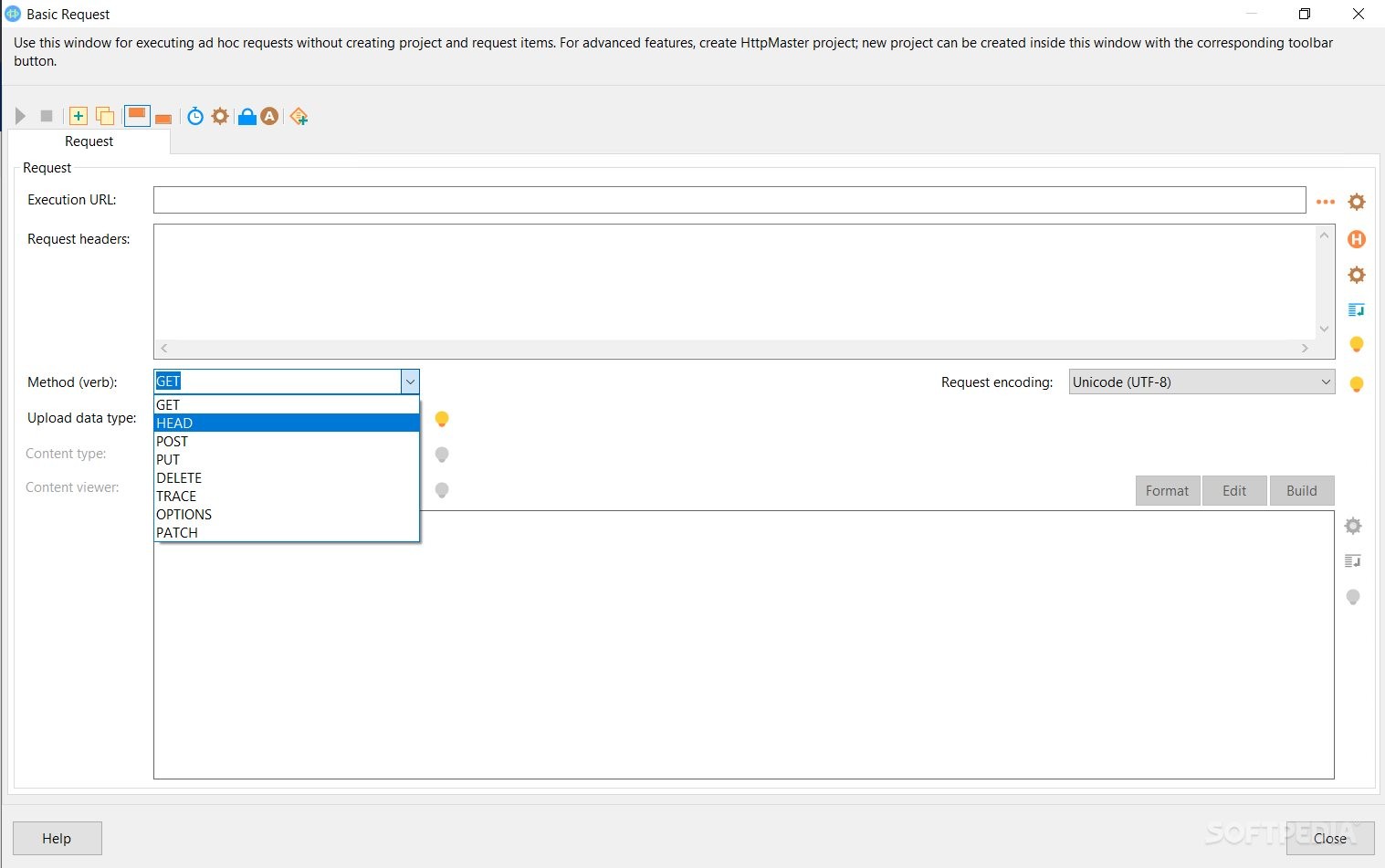Click the add new request plus icon
The width and height of the screenshot is (1385, 868).
click(79, 116)
